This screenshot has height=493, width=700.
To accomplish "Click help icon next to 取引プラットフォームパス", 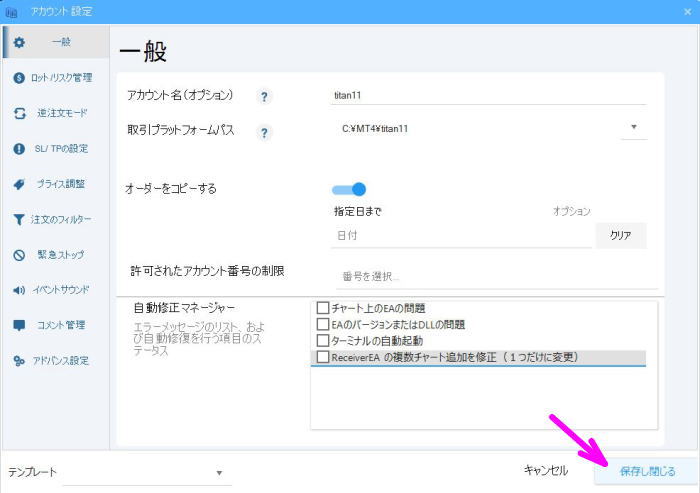I will click(x=264, y=133).
